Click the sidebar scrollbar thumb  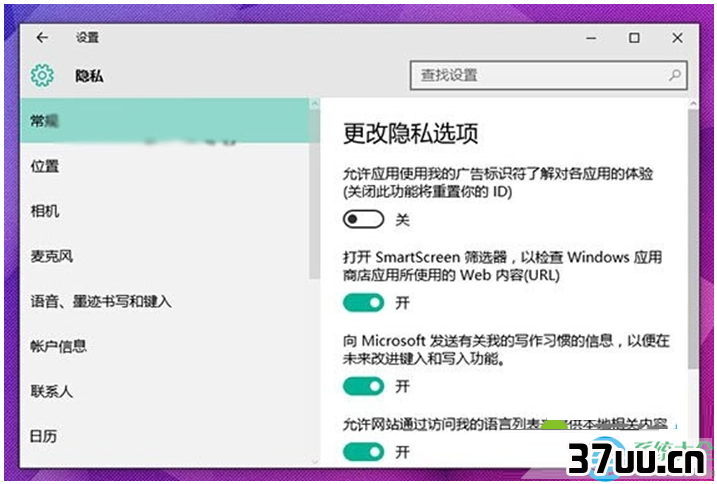coord(314,194)
